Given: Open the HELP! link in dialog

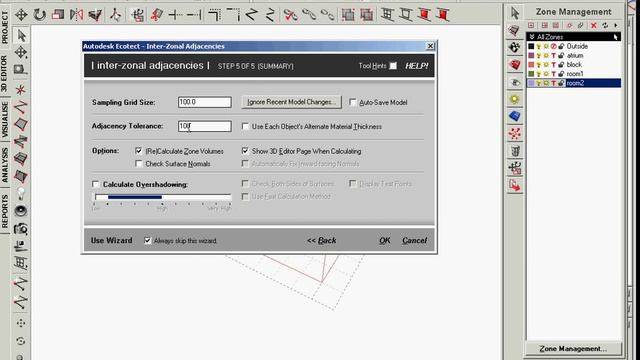Looking at the screenshot, I should (416, 66).
